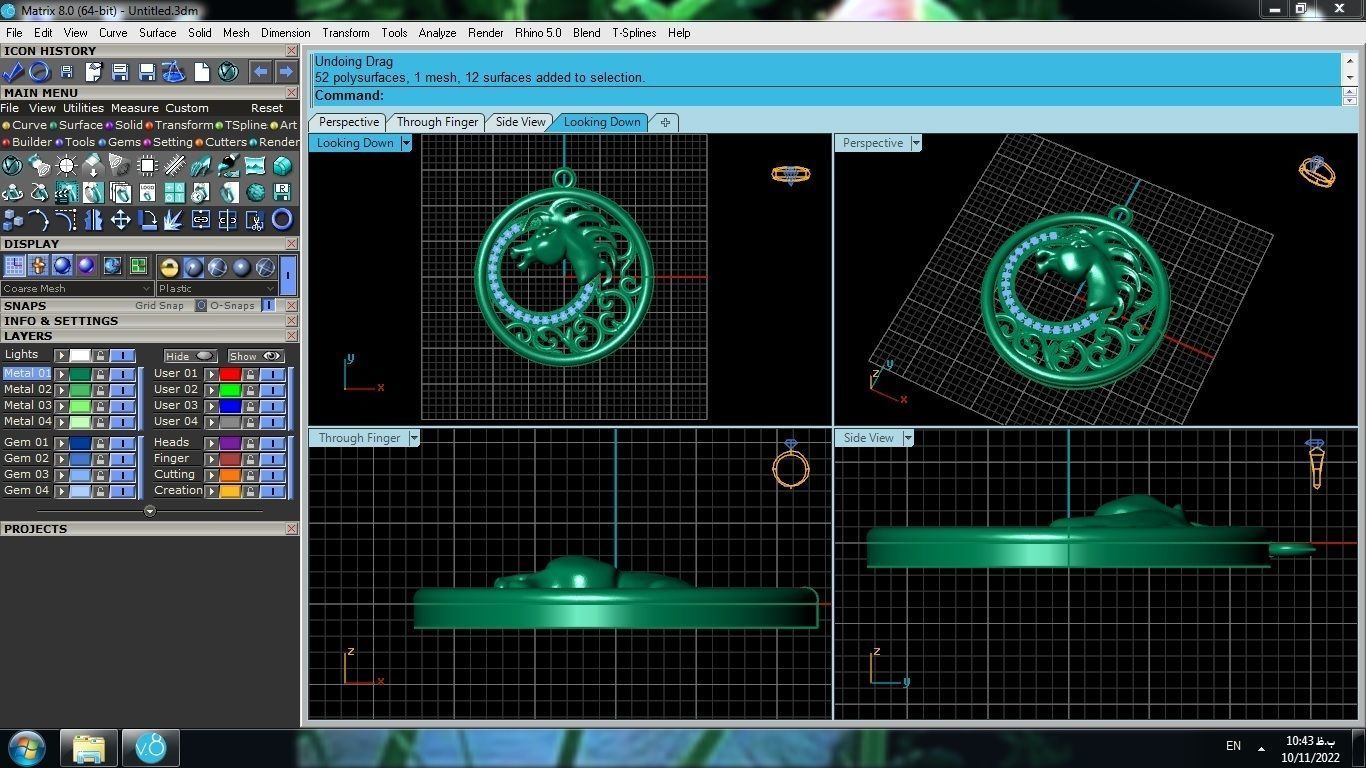Screen dimensions: 1366x768
Task: Expand the Layers panel with down arrow
Action: pos(150,511)
